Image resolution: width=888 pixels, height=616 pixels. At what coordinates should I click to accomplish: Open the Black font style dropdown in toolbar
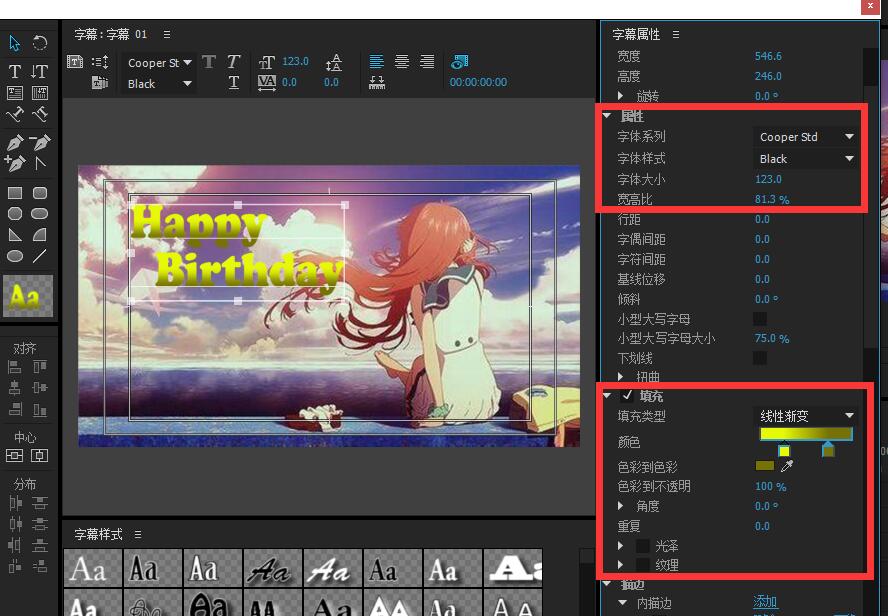(159, 84)
